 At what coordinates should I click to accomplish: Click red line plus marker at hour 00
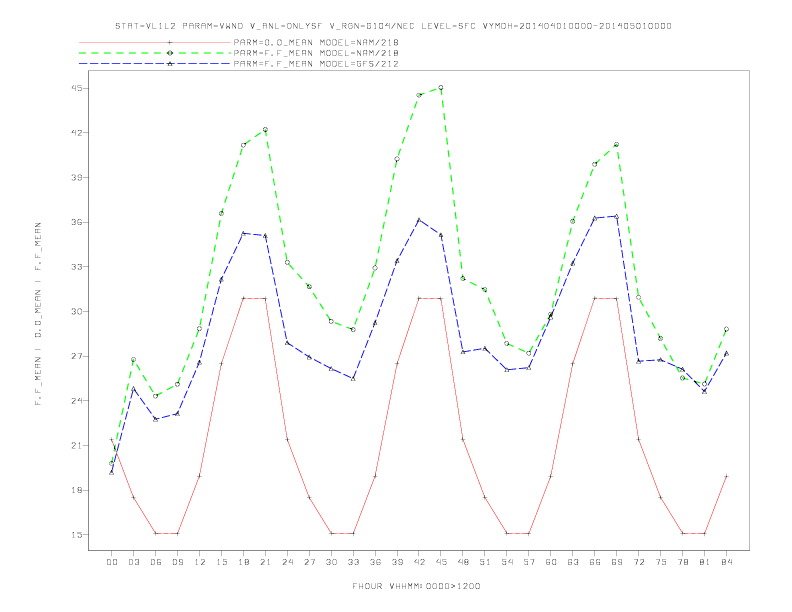tap(112, 439)
